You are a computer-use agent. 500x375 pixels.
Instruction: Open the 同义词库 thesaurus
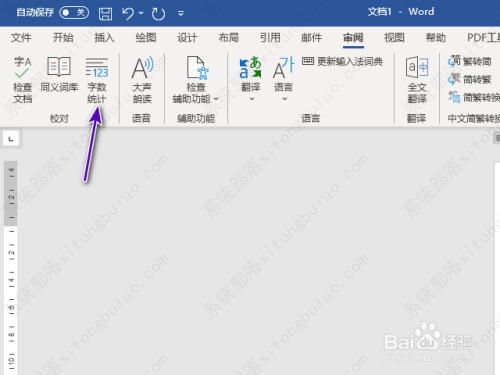[x=59, y=75]
